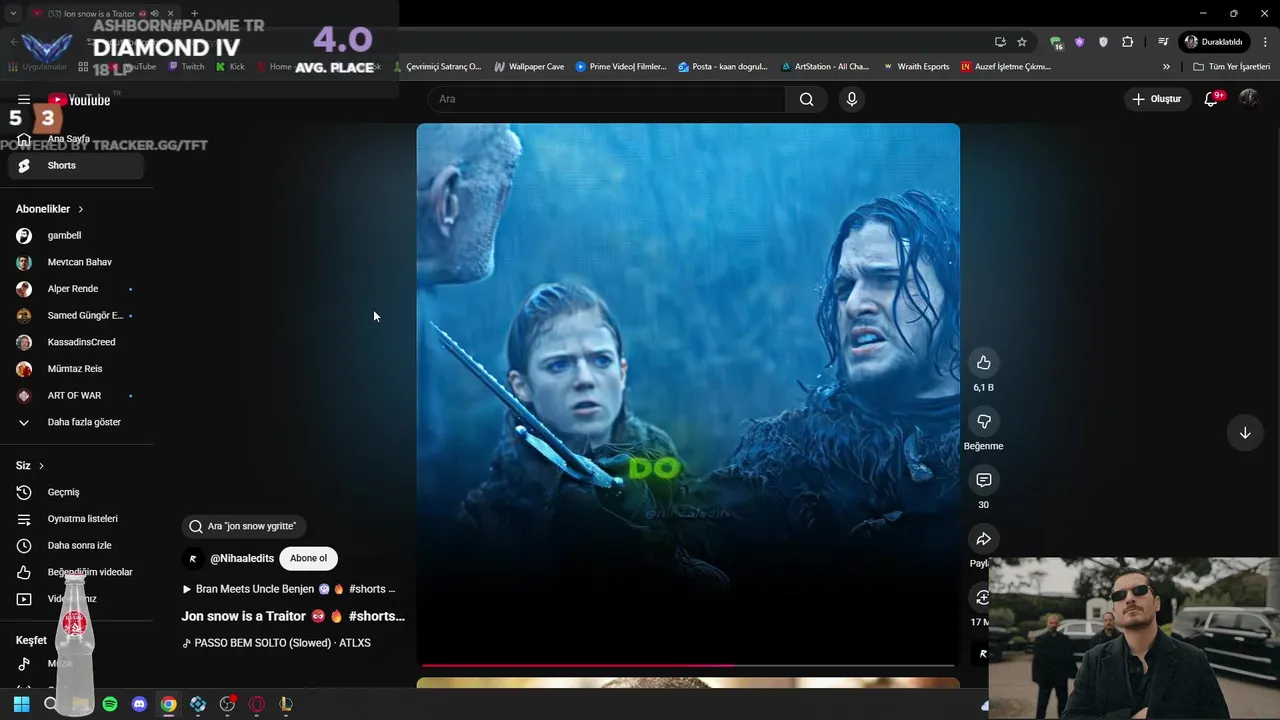Share this short
The image size is (1280, 720).
pyautogui.click(x=983, y=540)
